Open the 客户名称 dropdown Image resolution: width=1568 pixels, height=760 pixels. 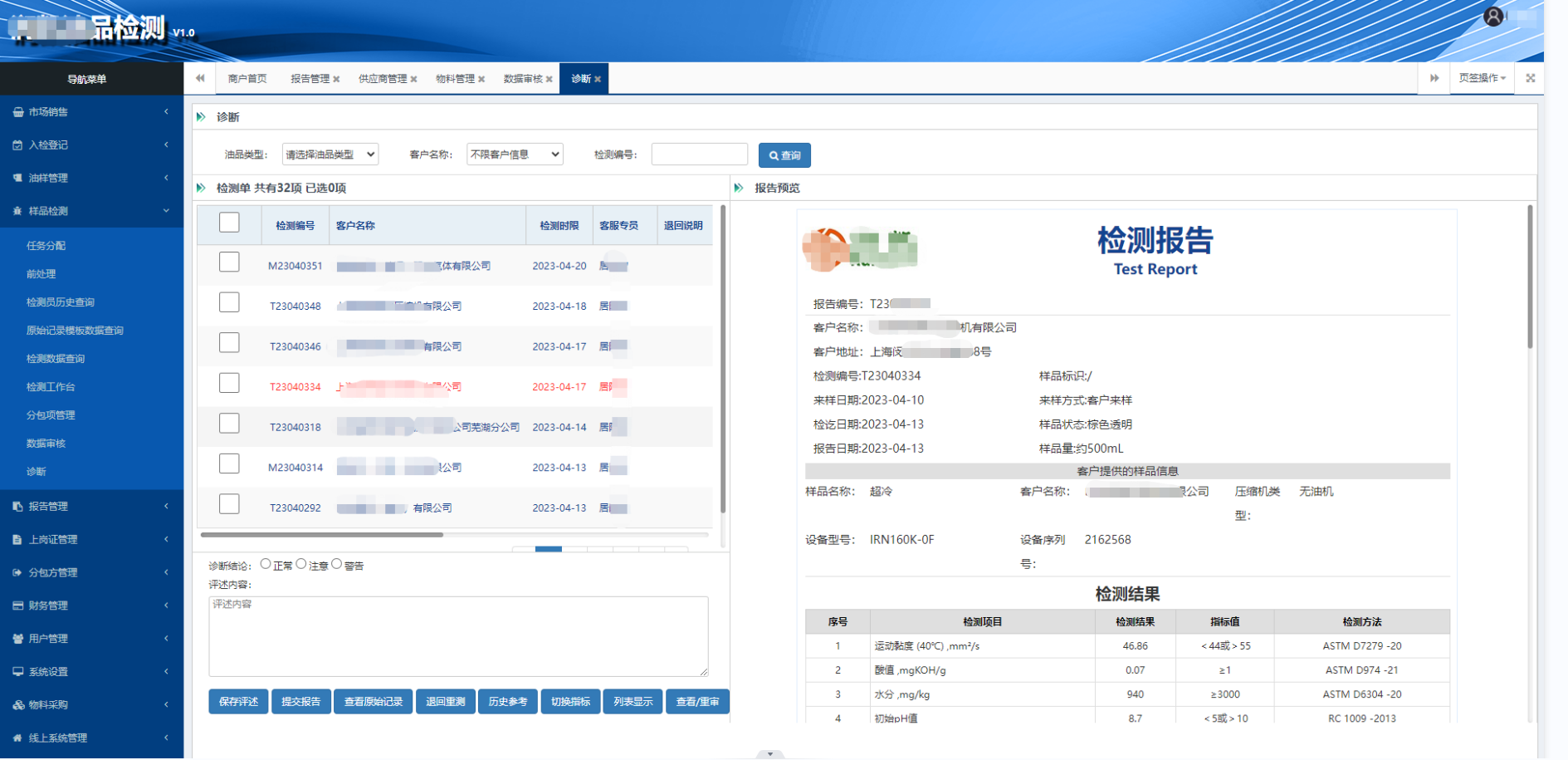tap(515, 154)
